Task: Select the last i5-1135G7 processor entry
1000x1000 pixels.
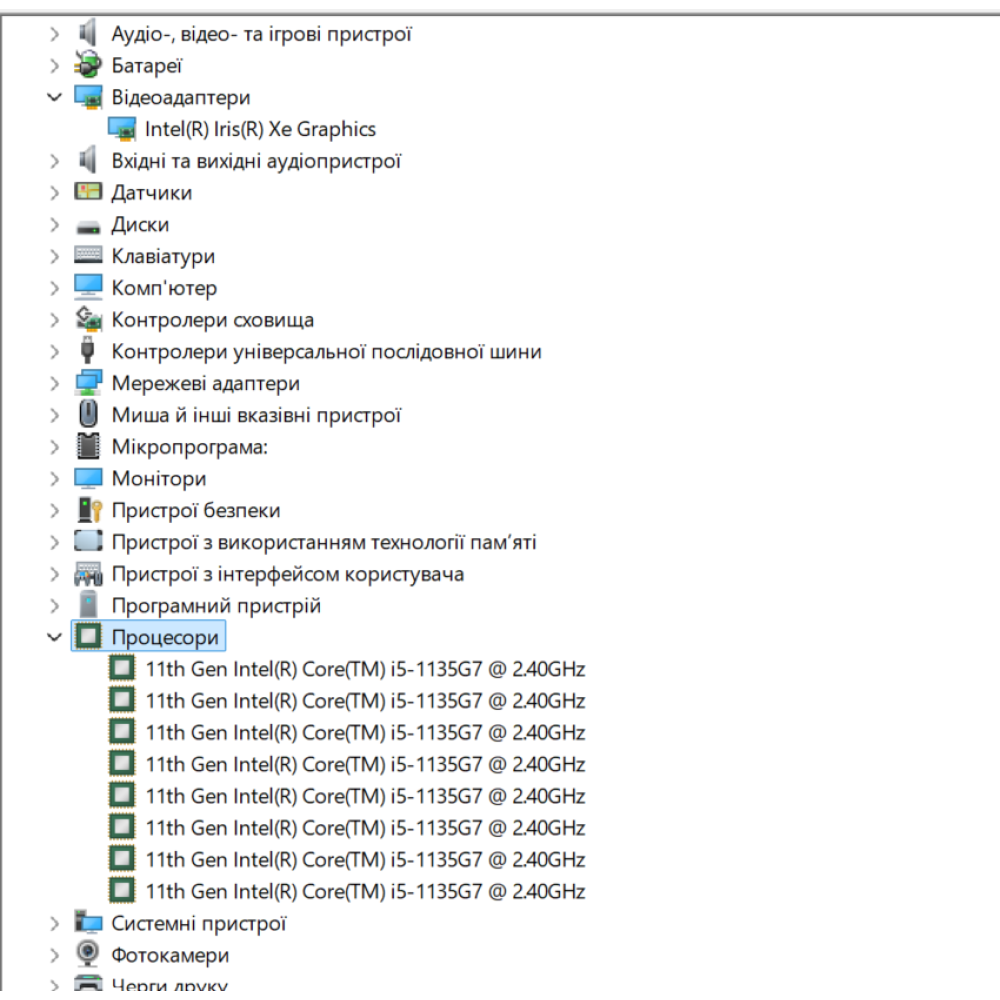Action: 365,891
